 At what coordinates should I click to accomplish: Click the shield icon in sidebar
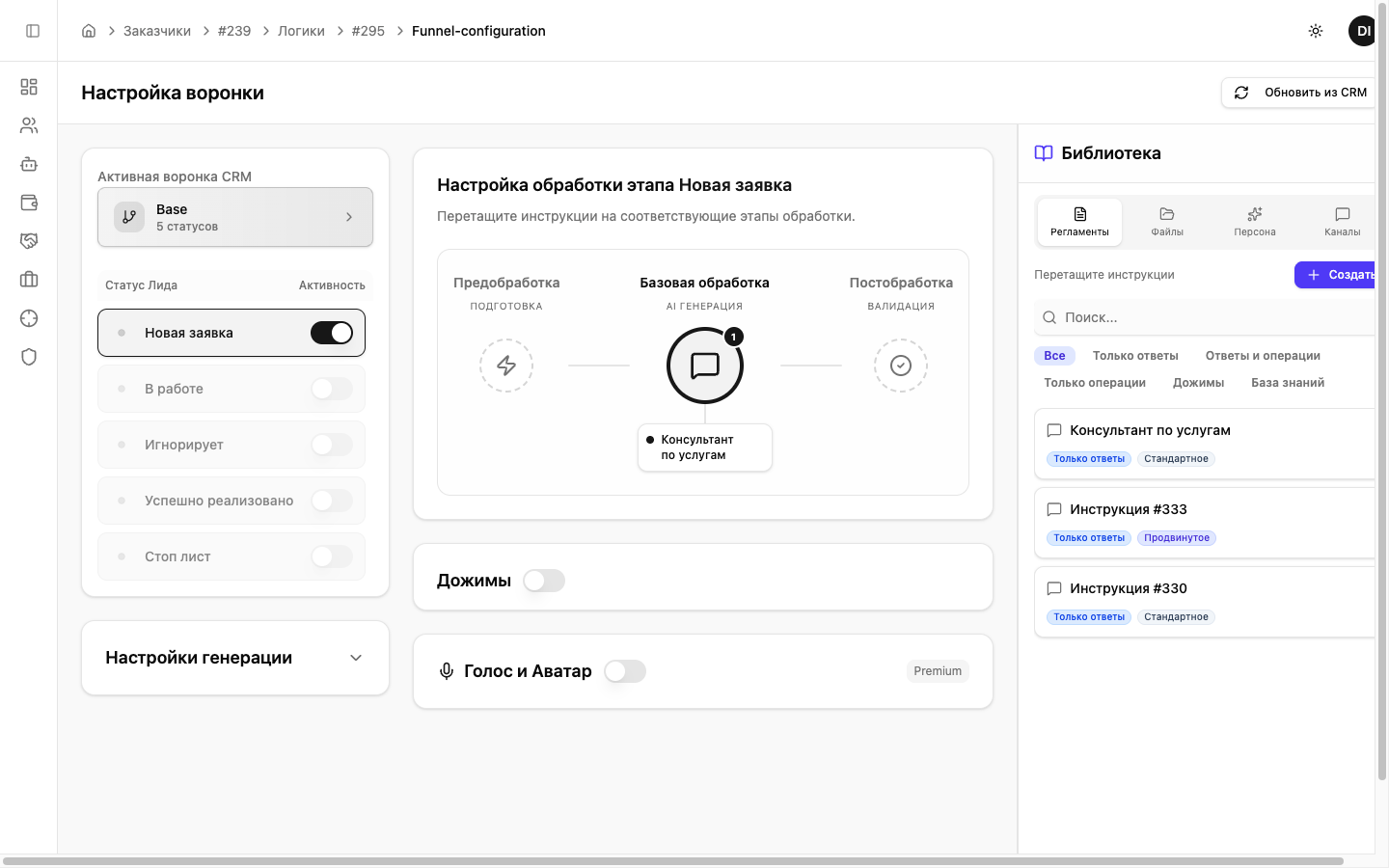coord(29,357)
